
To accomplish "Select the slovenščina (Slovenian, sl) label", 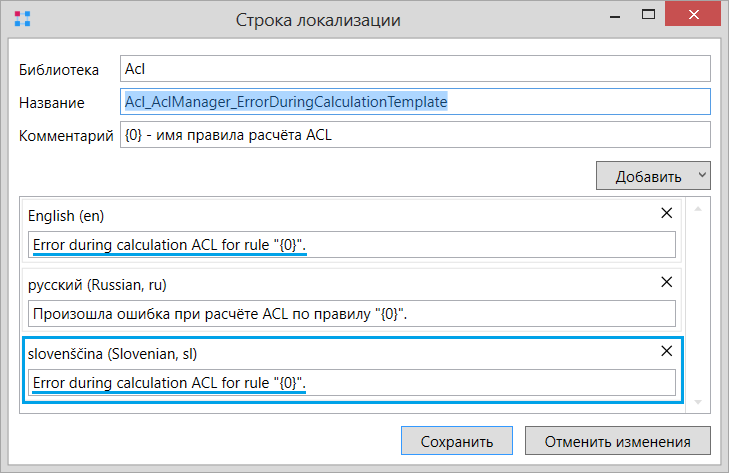I will click(113, 354).
